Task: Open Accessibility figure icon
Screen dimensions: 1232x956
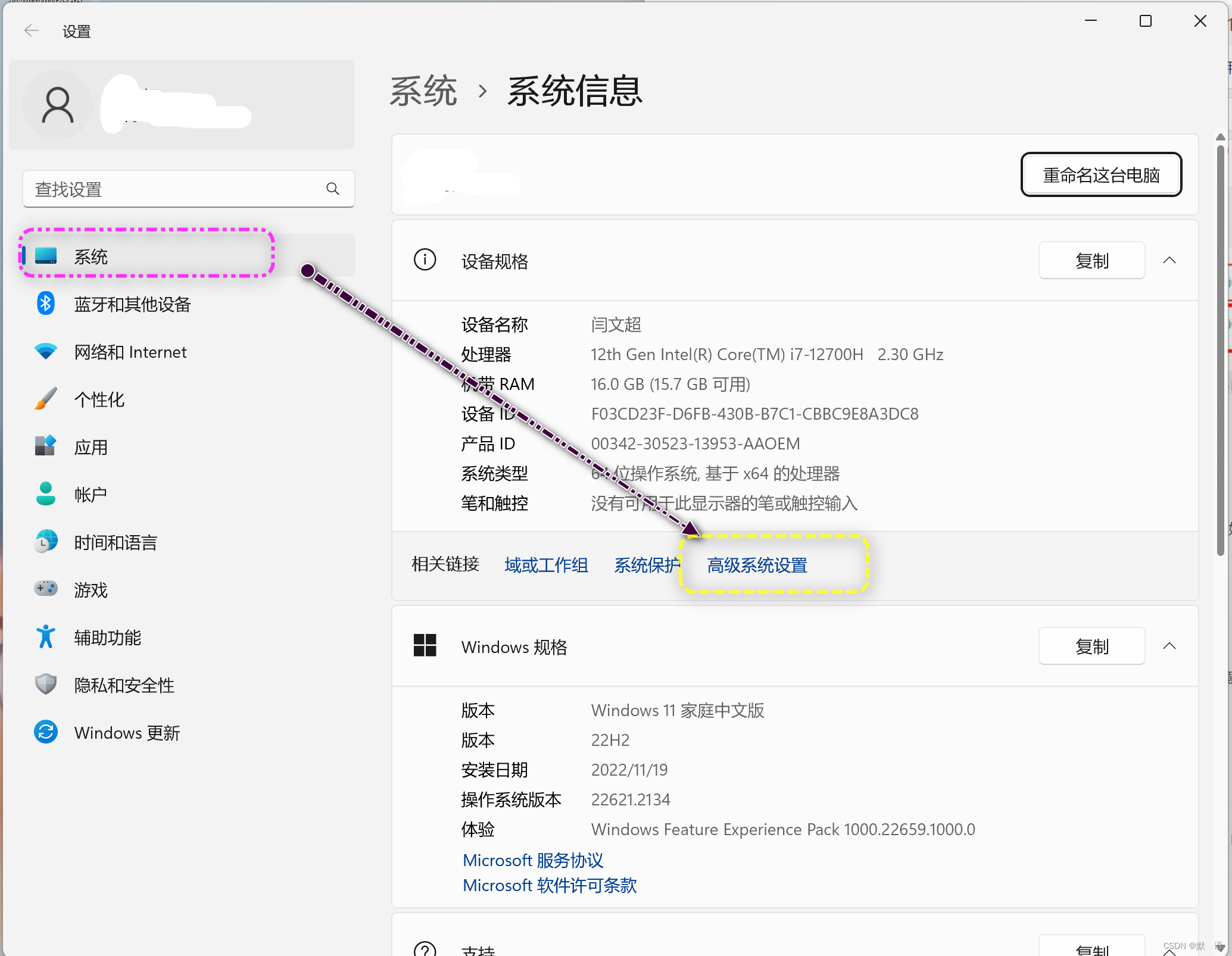Action: tap(45, 637)
